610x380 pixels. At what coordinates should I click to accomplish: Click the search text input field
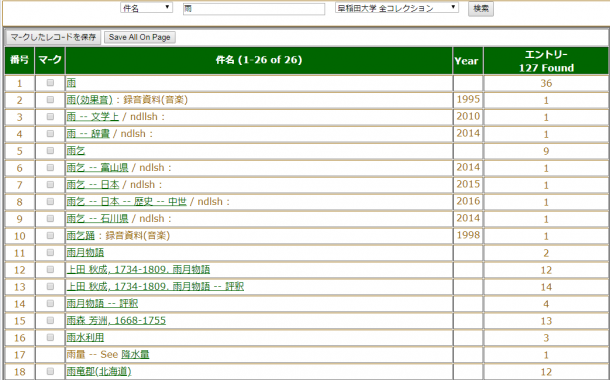tap(254, 9)
